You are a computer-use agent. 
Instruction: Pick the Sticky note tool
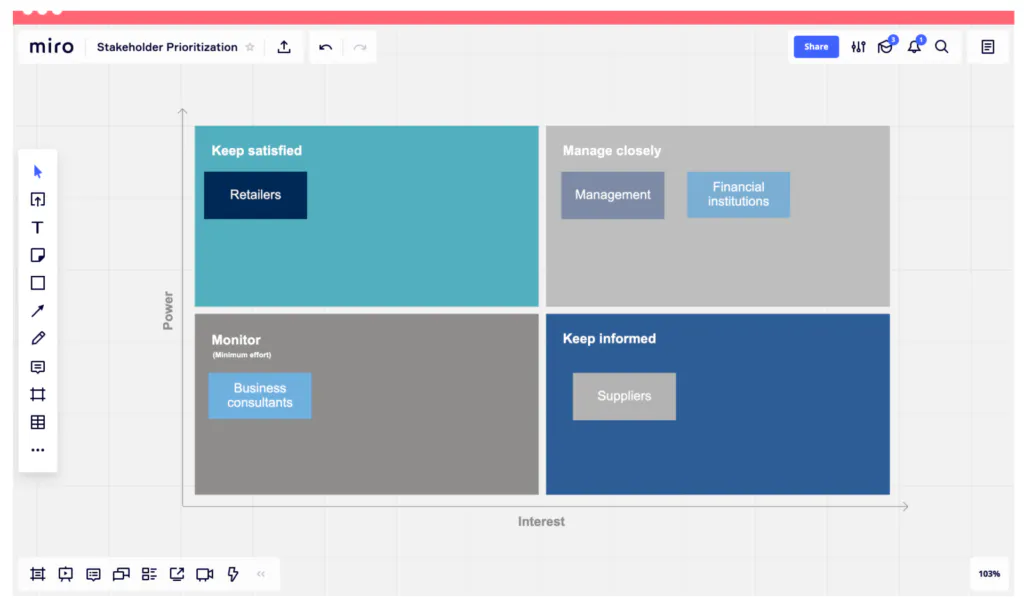pos(38,255)
